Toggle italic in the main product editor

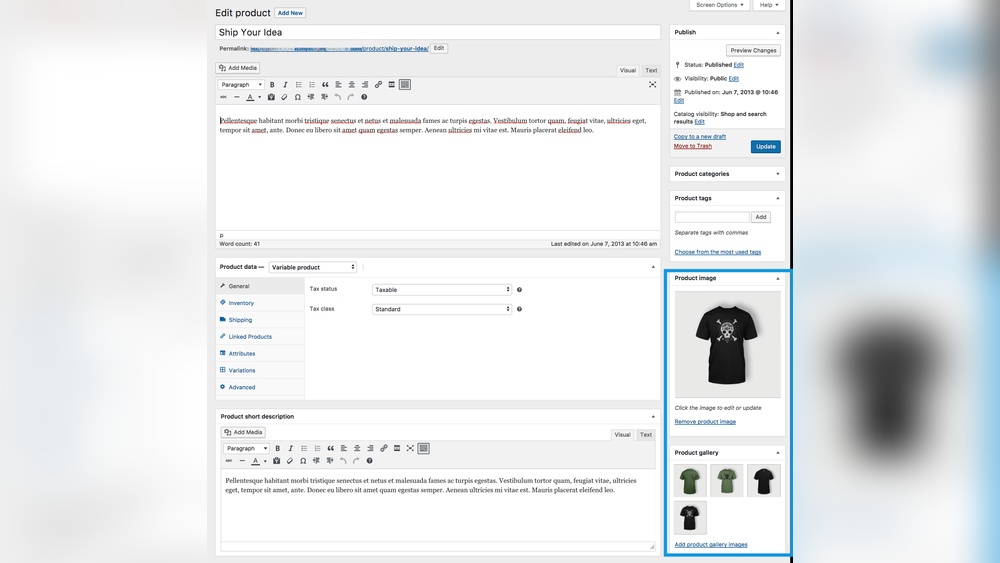coord(285,85)
